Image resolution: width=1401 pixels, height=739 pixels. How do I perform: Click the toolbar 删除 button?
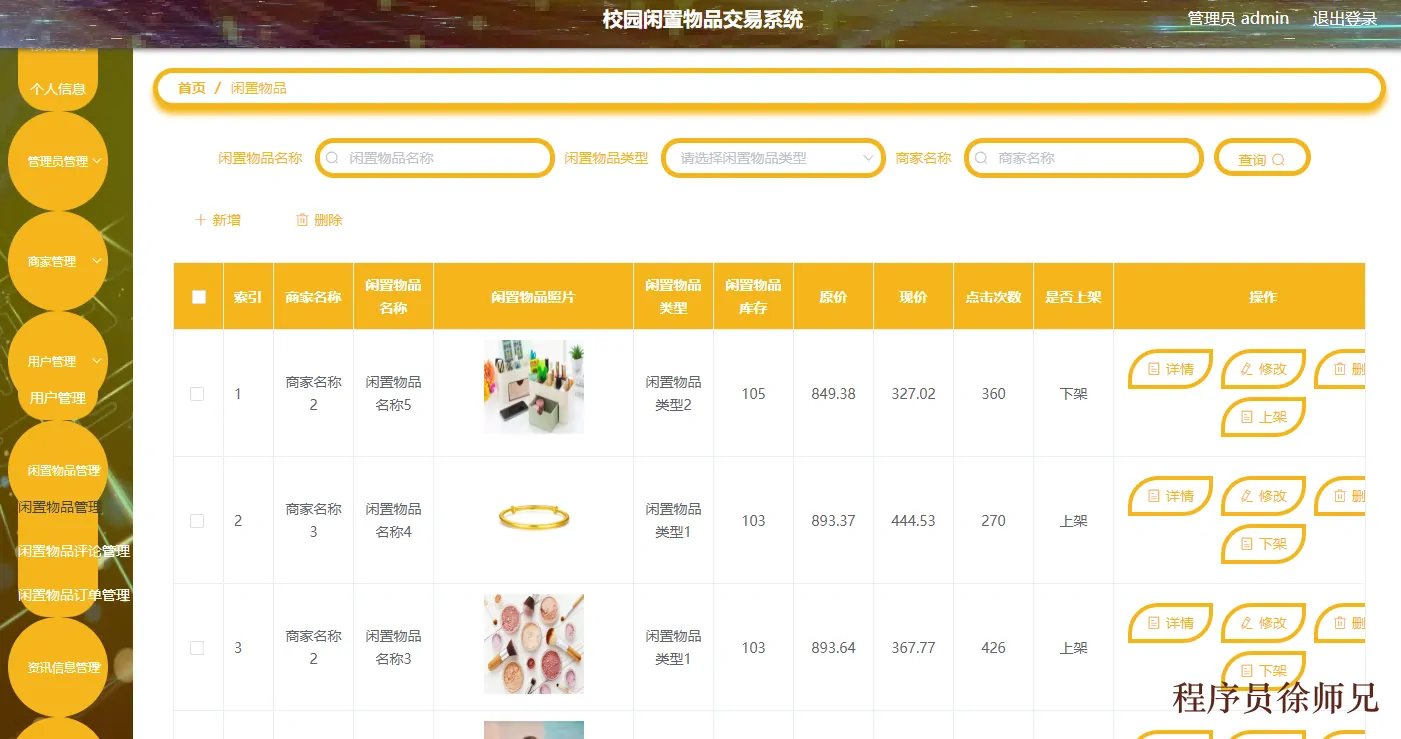point(319,220)
